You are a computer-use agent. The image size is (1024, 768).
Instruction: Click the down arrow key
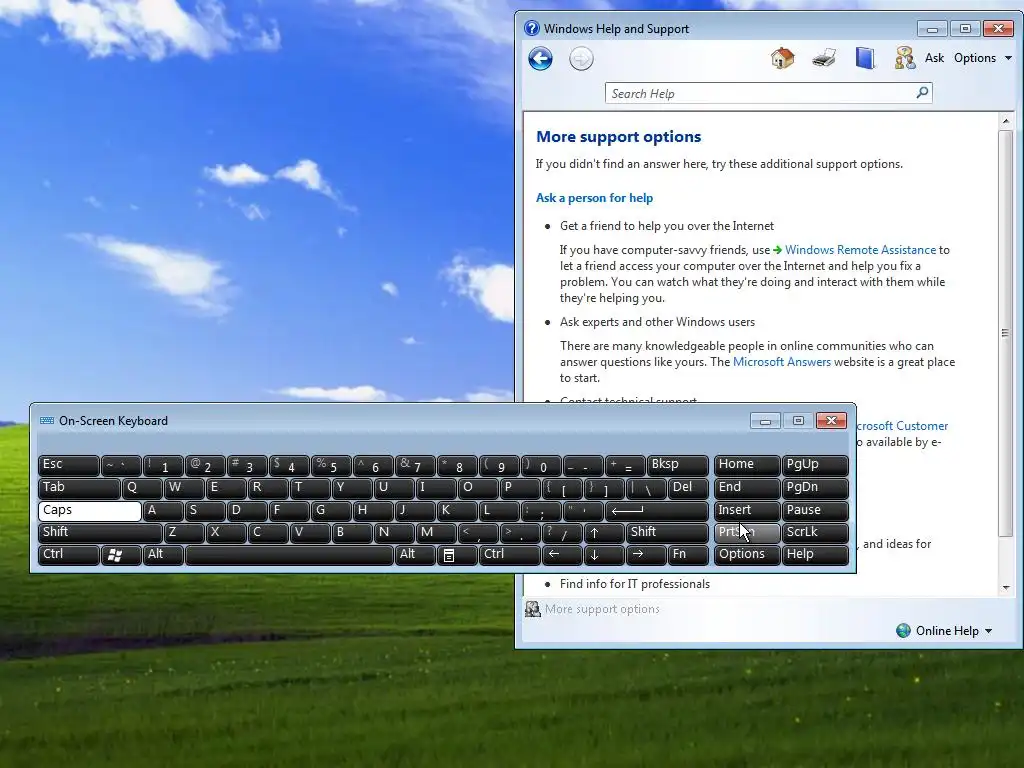[x=604, y=555]
